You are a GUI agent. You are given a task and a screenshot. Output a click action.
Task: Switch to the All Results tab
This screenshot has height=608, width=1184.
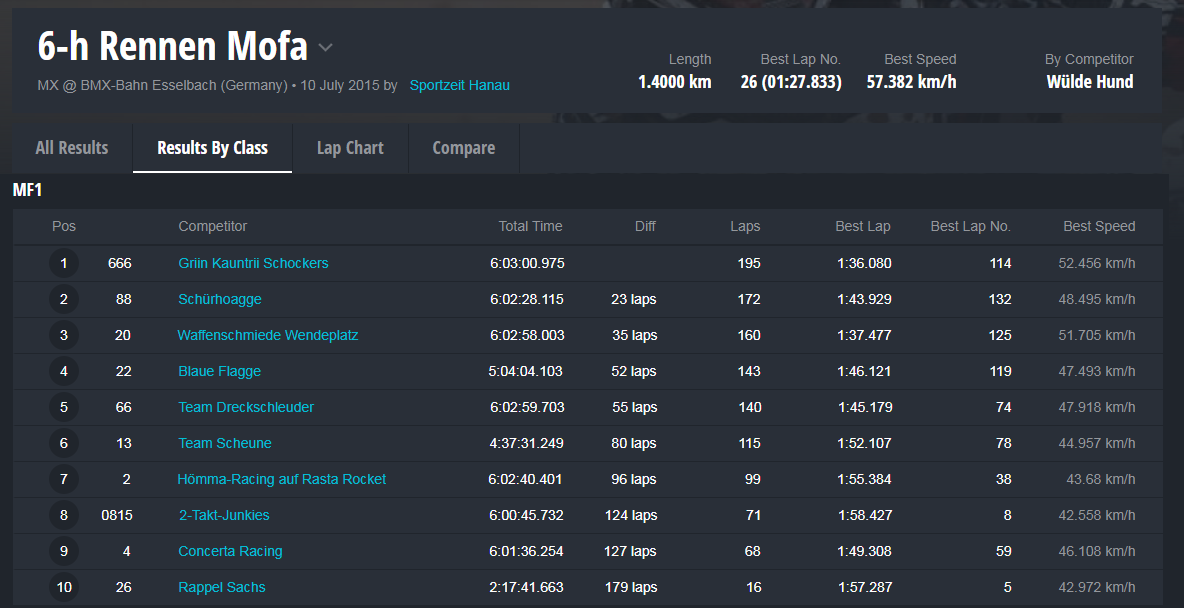(72, 148)
